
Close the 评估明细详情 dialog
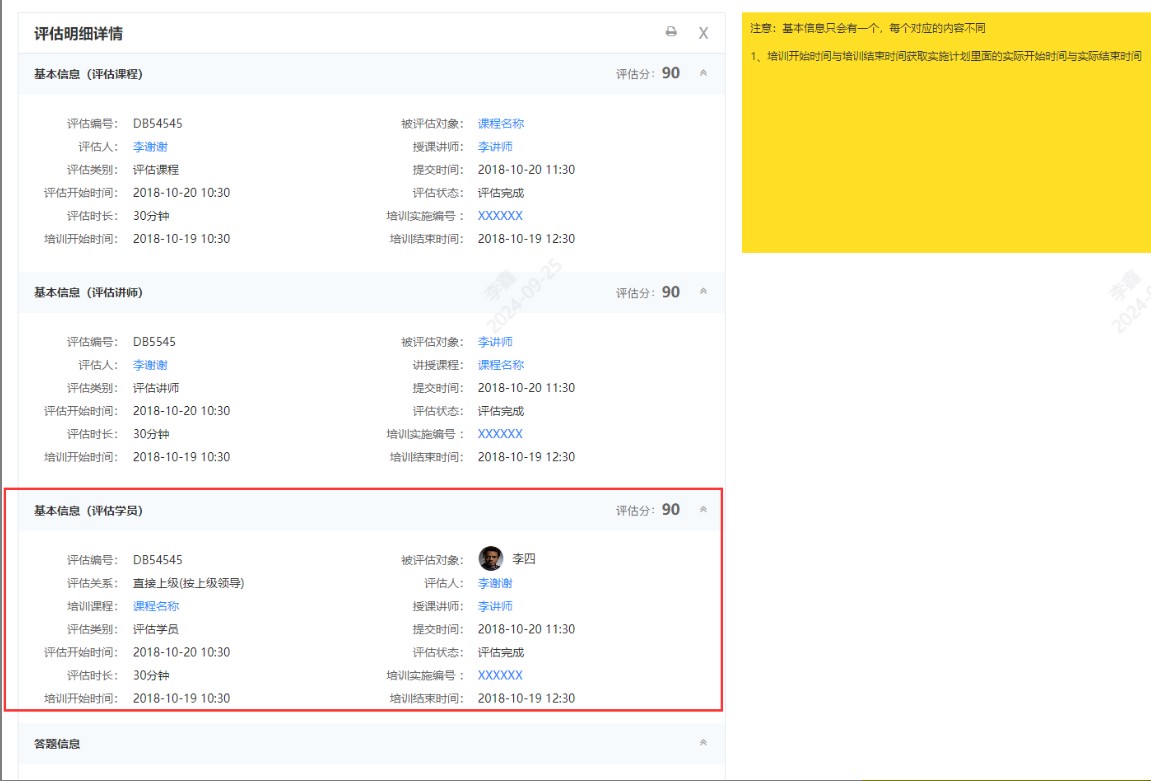(x=703, y=32)
